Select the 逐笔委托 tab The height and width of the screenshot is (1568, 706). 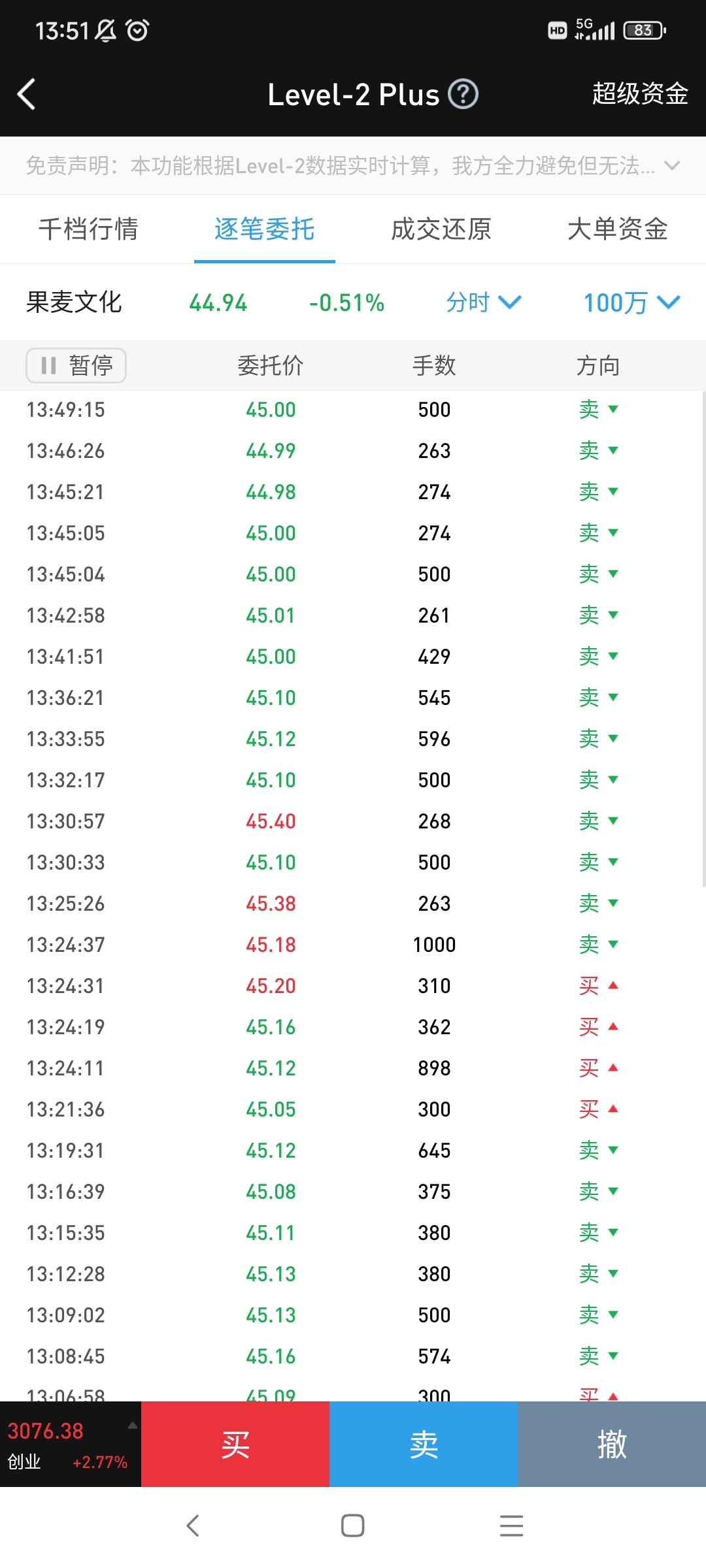pyautogui.click(x=265, y=229)
